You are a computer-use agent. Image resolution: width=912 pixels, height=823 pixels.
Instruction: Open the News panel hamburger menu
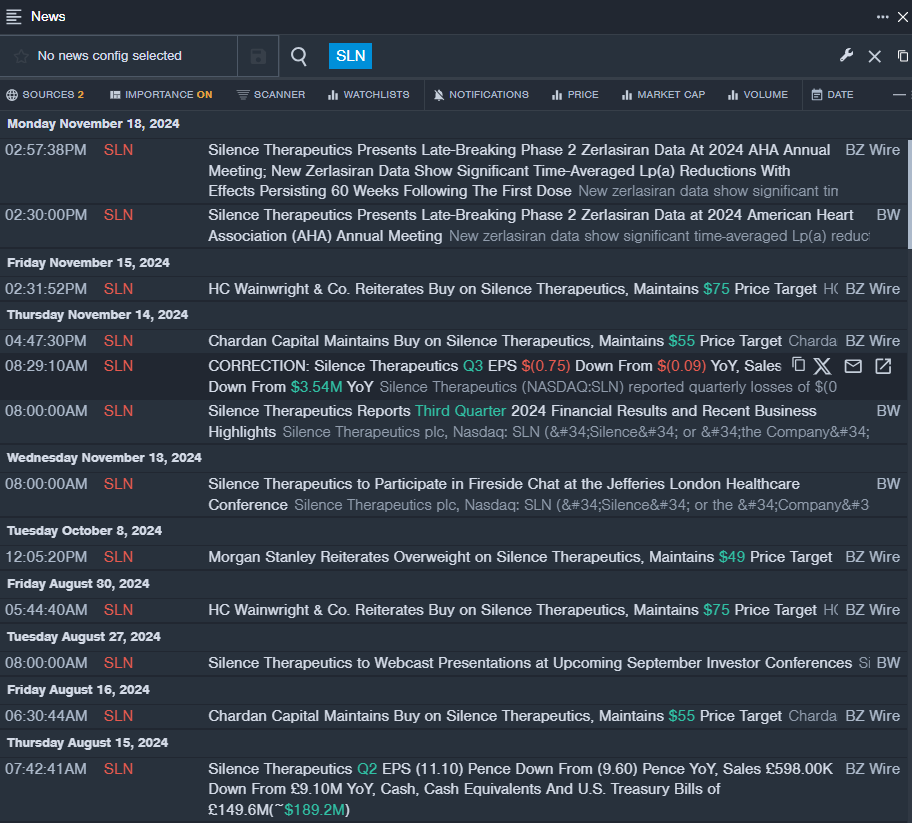[14, 16]
